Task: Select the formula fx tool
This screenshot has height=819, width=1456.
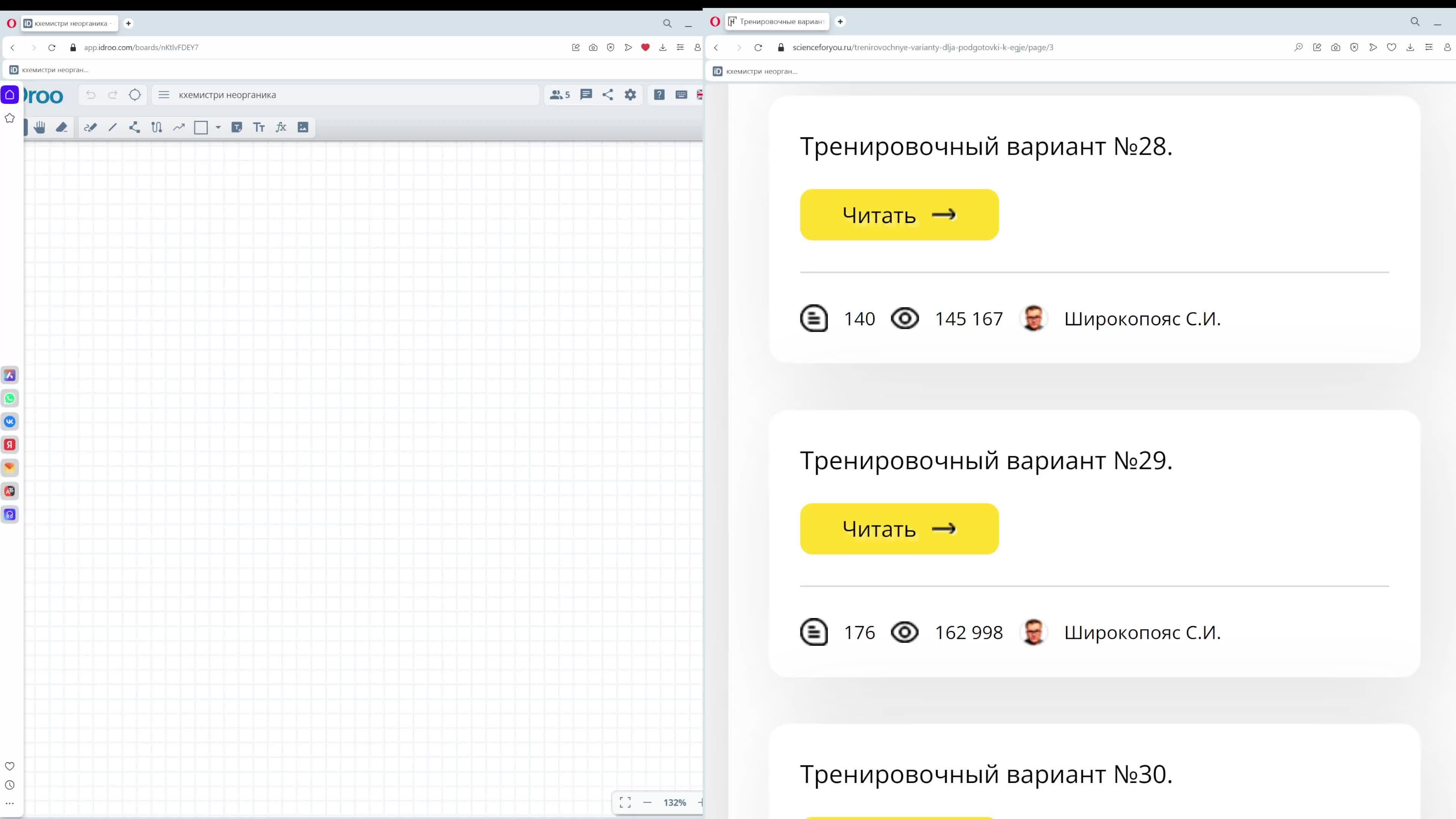Action: (281, 127)
